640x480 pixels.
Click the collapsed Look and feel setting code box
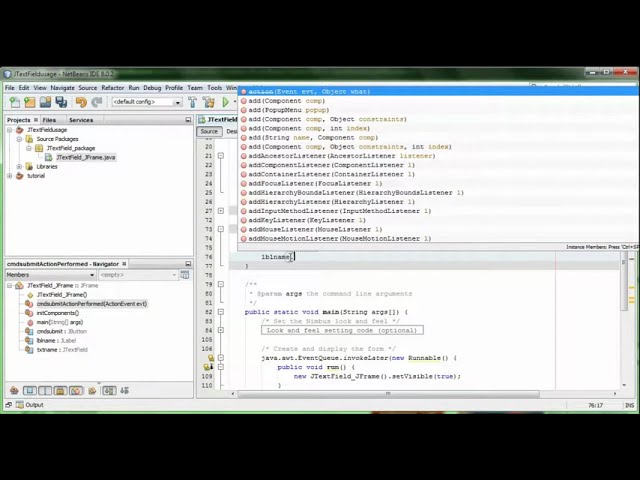click(x=342, y=330)
